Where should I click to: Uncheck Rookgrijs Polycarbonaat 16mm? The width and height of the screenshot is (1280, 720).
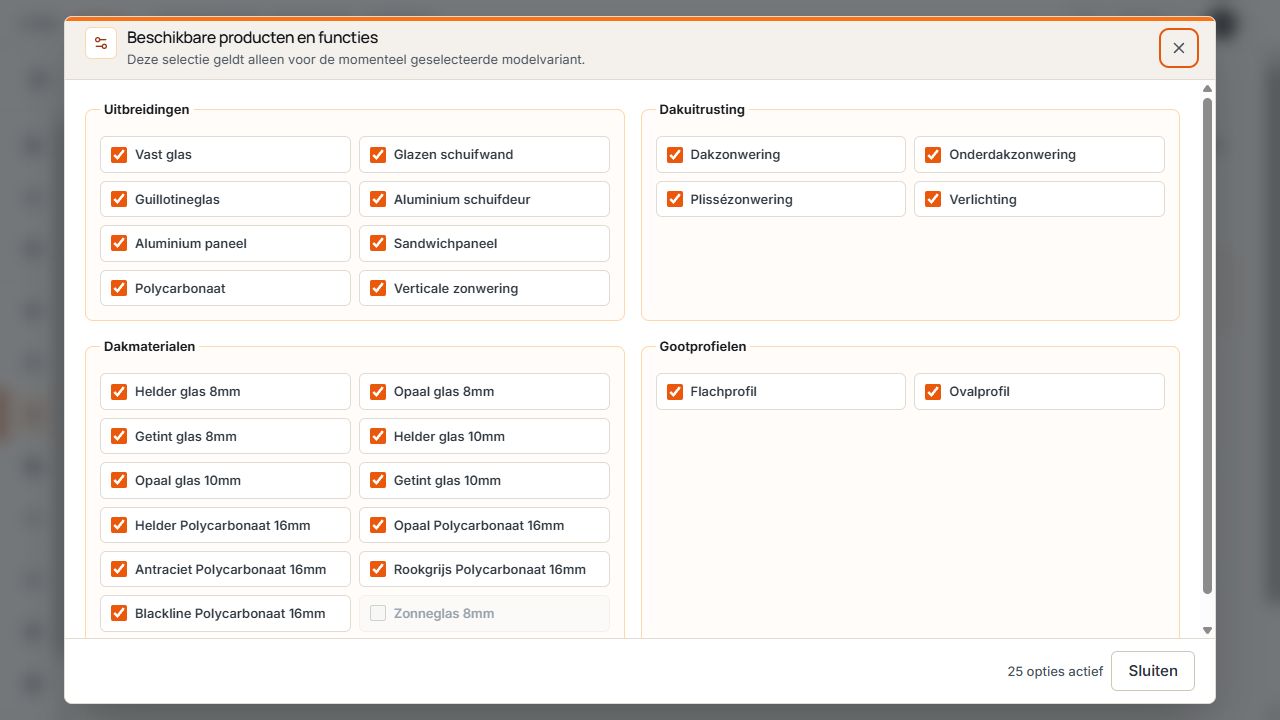tap(378, 569)
